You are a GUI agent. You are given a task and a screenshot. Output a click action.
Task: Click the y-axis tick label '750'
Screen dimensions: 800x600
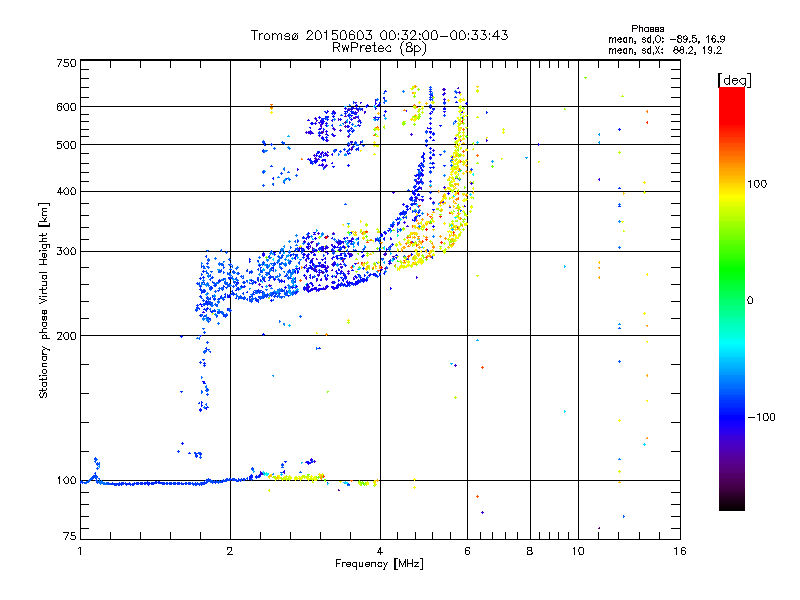click(x=66, y=63)
